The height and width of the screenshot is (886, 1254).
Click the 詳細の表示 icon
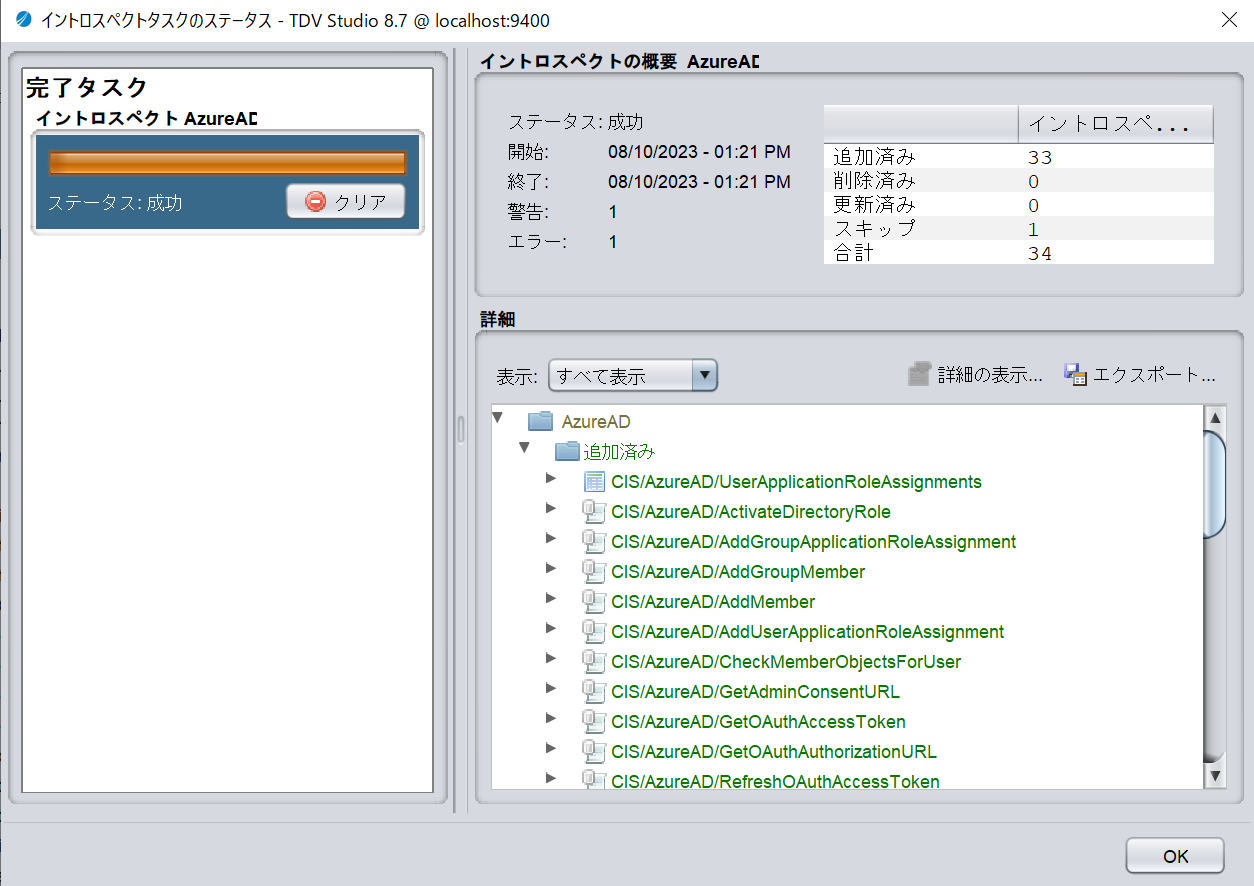919,375
